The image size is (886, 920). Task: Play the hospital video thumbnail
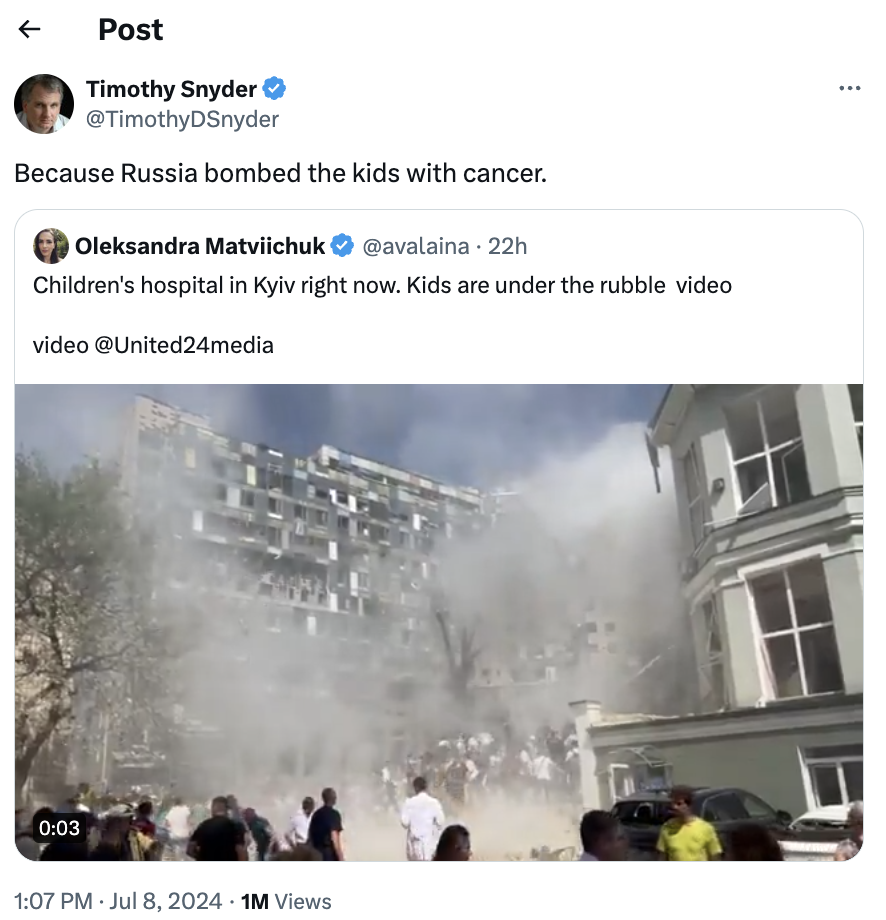click(x=439, y=623)
